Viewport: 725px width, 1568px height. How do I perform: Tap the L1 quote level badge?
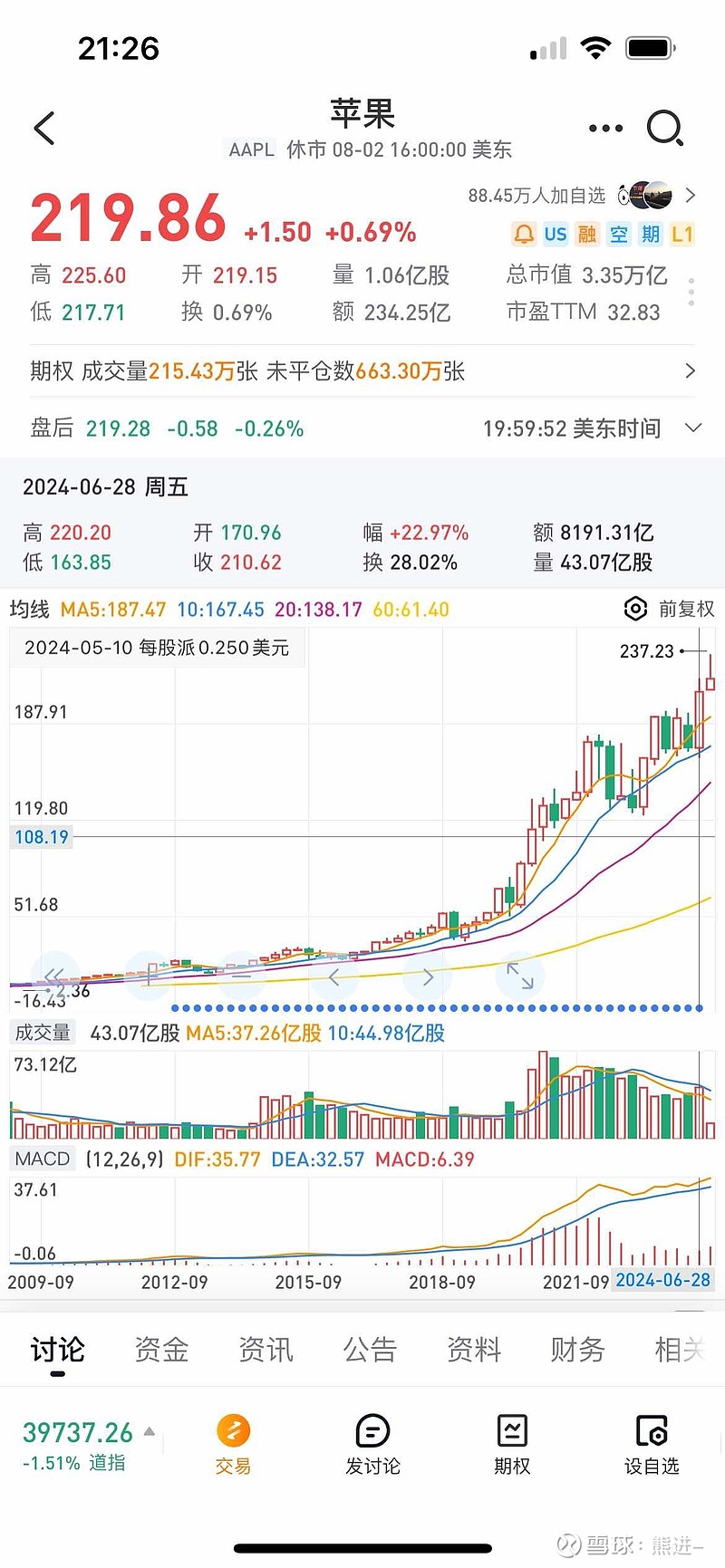[x=682, y=235]
